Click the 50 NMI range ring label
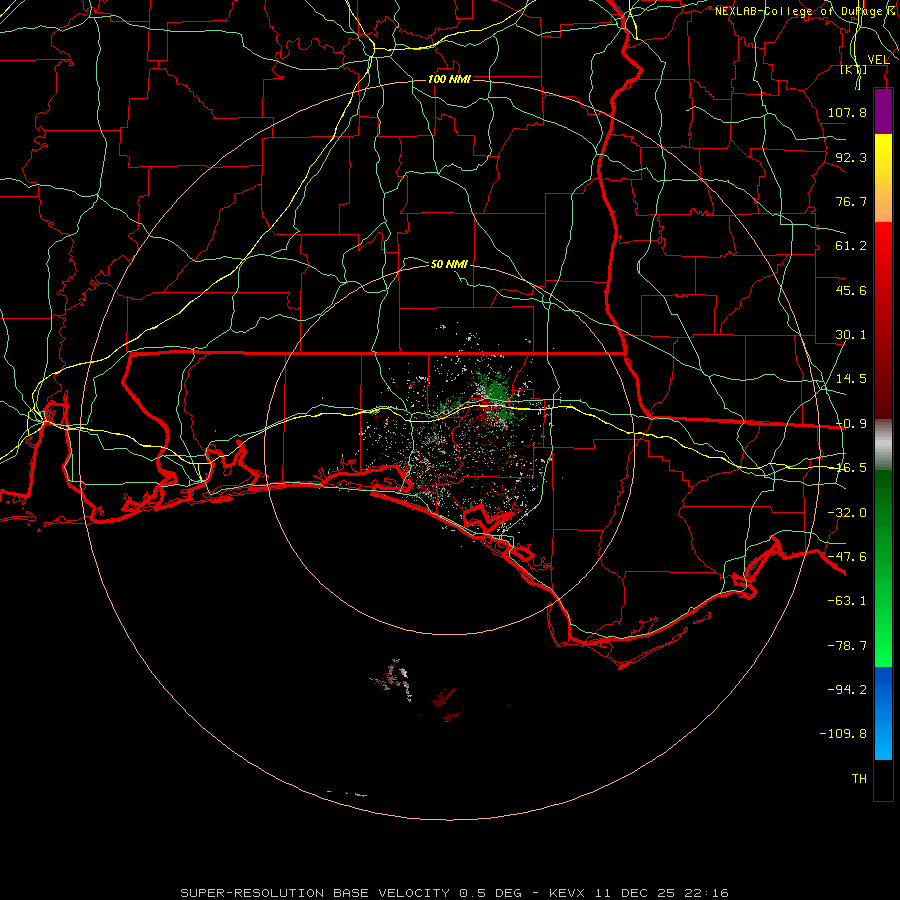This screenshot has height=900, width=900. coord(449,264)
